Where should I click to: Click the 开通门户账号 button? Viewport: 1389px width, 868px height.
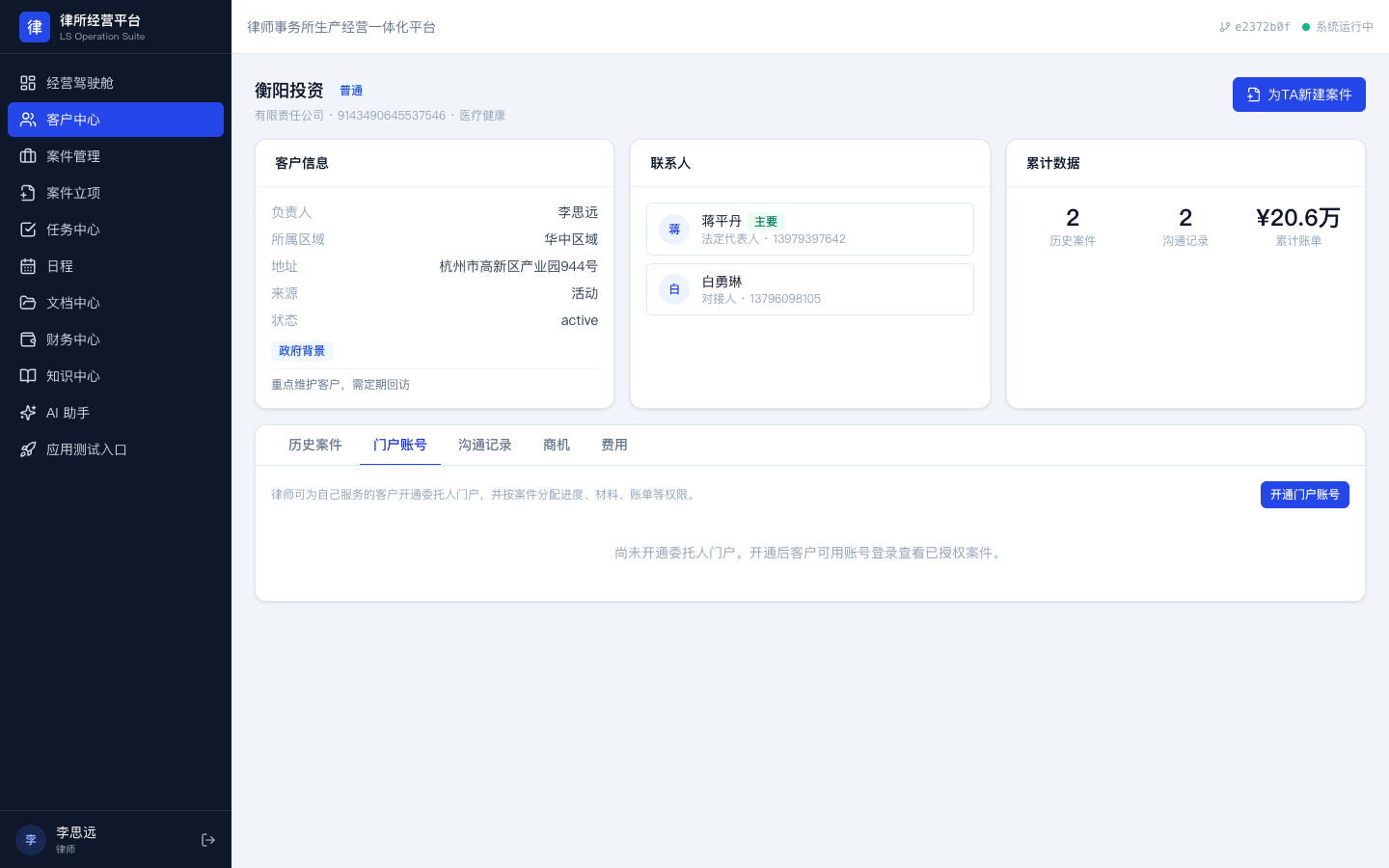(1305, 495)
